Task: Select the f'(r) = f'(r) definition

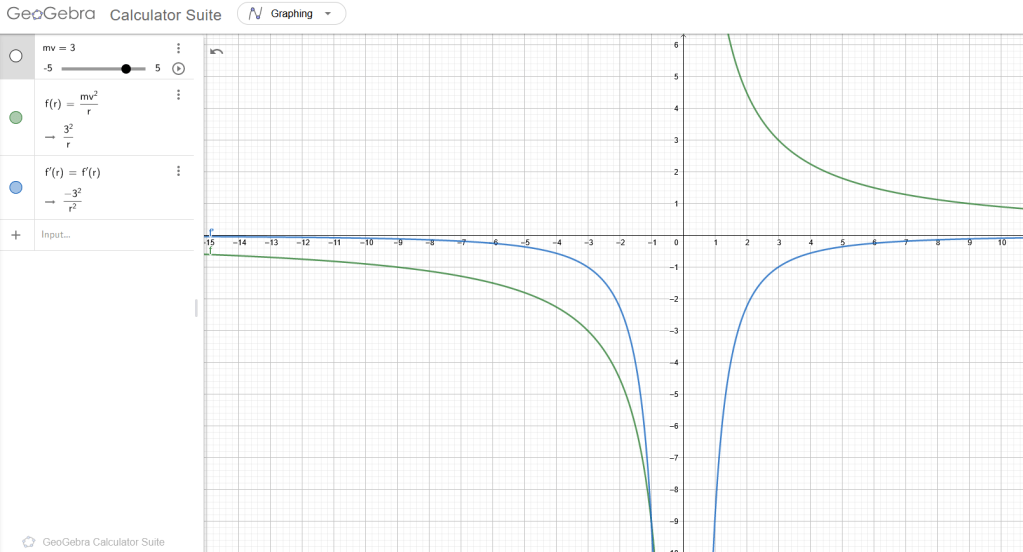Action: click(x=72, y=172)
